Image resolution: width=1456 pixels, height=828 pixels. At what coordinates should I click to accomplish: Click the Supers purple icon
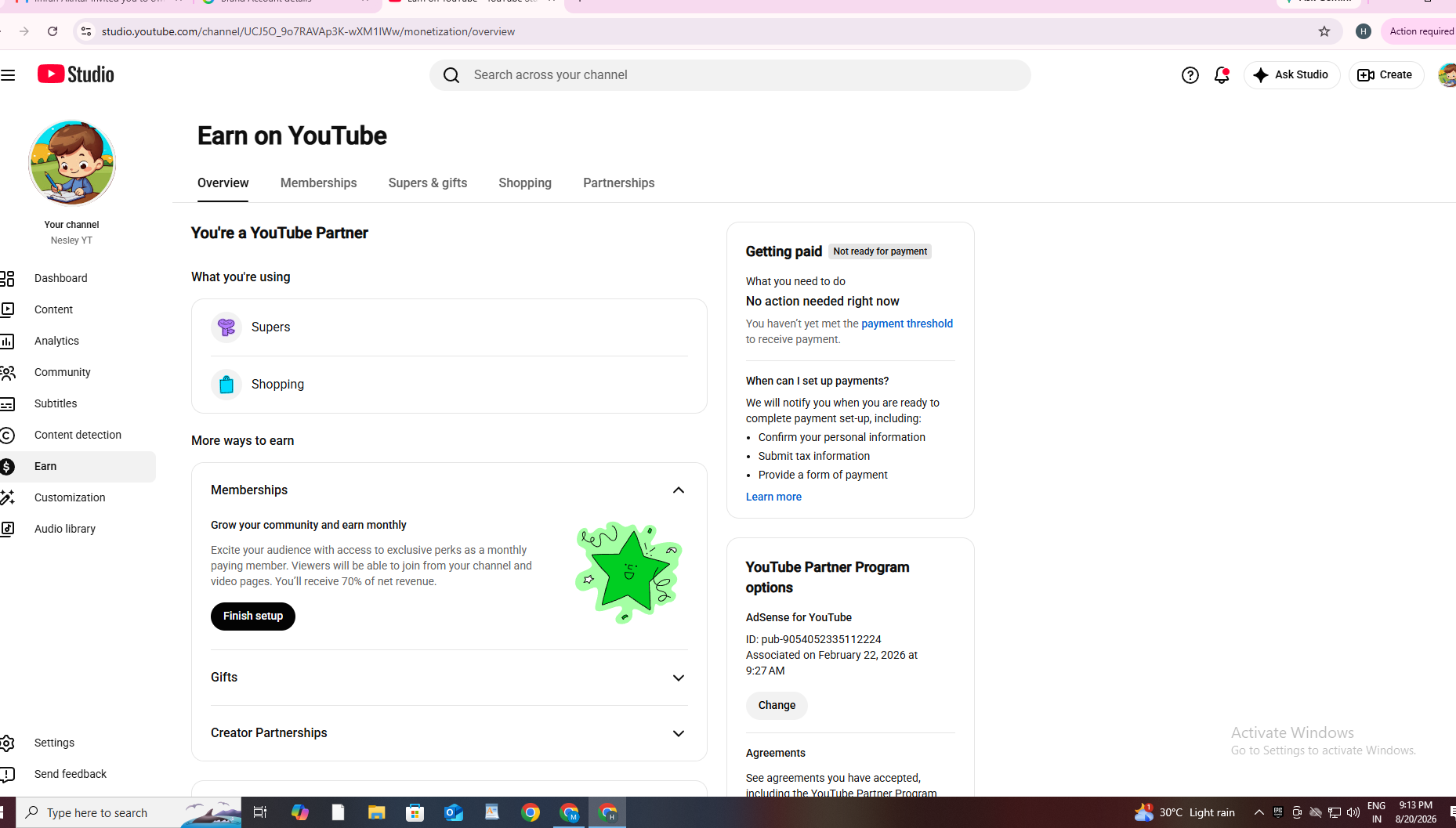[x=226, y=327]
